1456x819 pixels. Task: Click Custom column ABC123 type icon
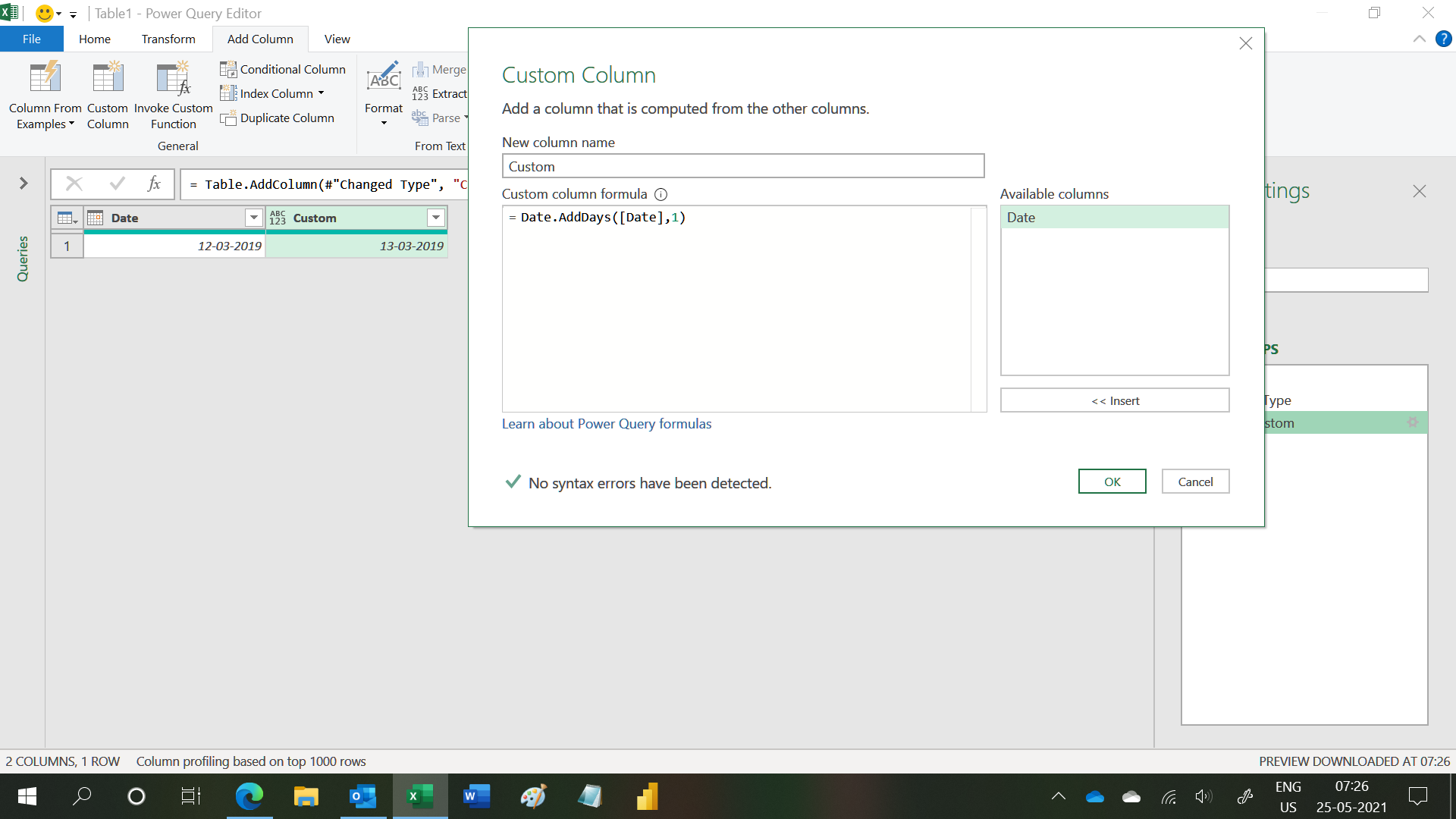[x=278, y=218]
